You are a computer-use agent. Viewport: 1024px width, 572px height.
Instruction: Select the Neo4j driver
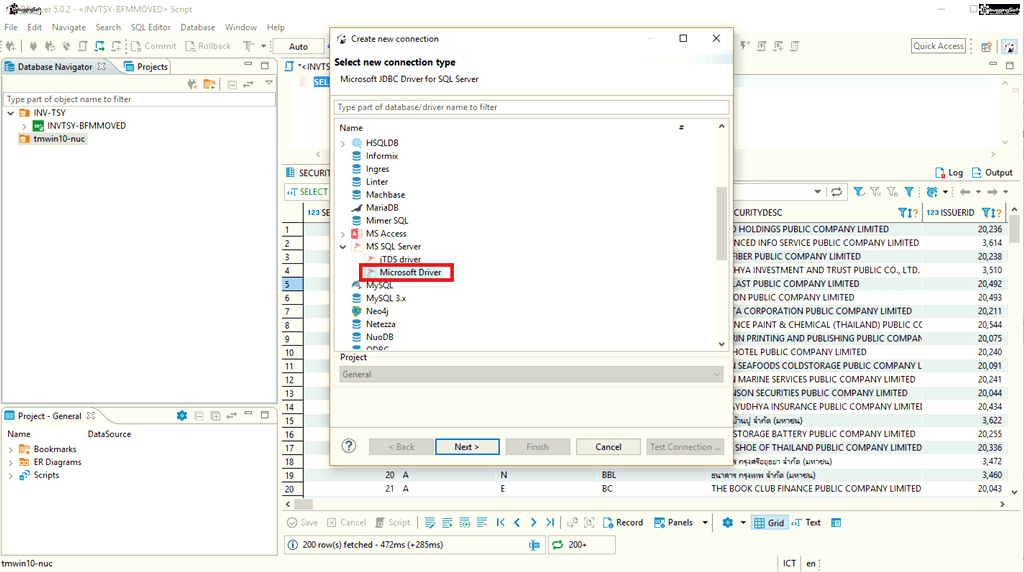[377, 311]
